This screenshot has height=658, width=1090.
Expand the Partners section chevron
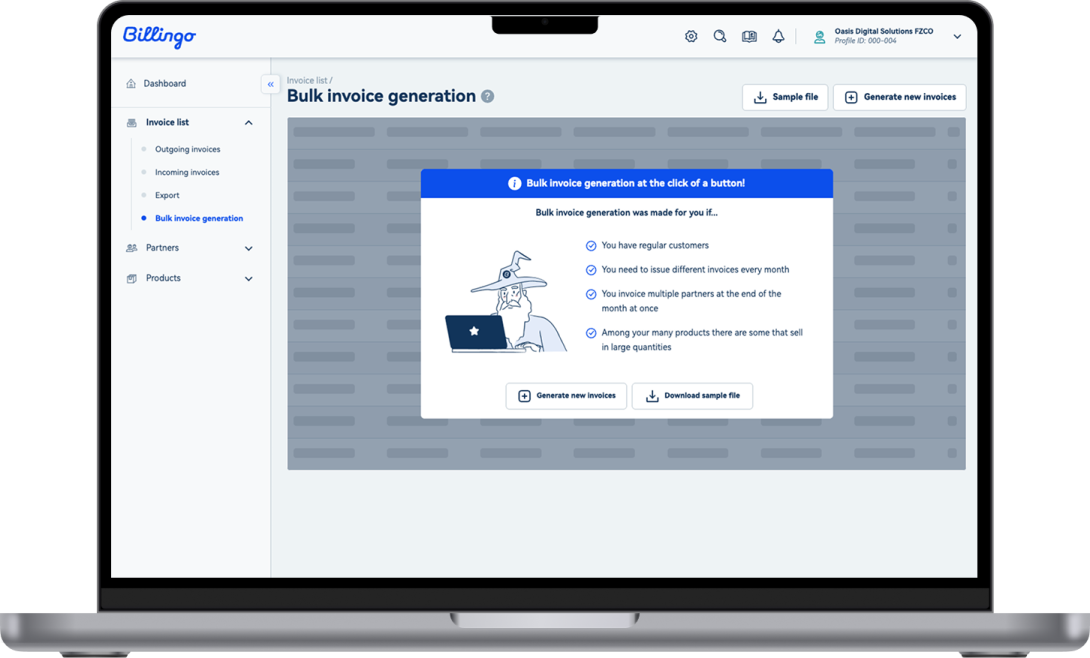pos(248,248)
